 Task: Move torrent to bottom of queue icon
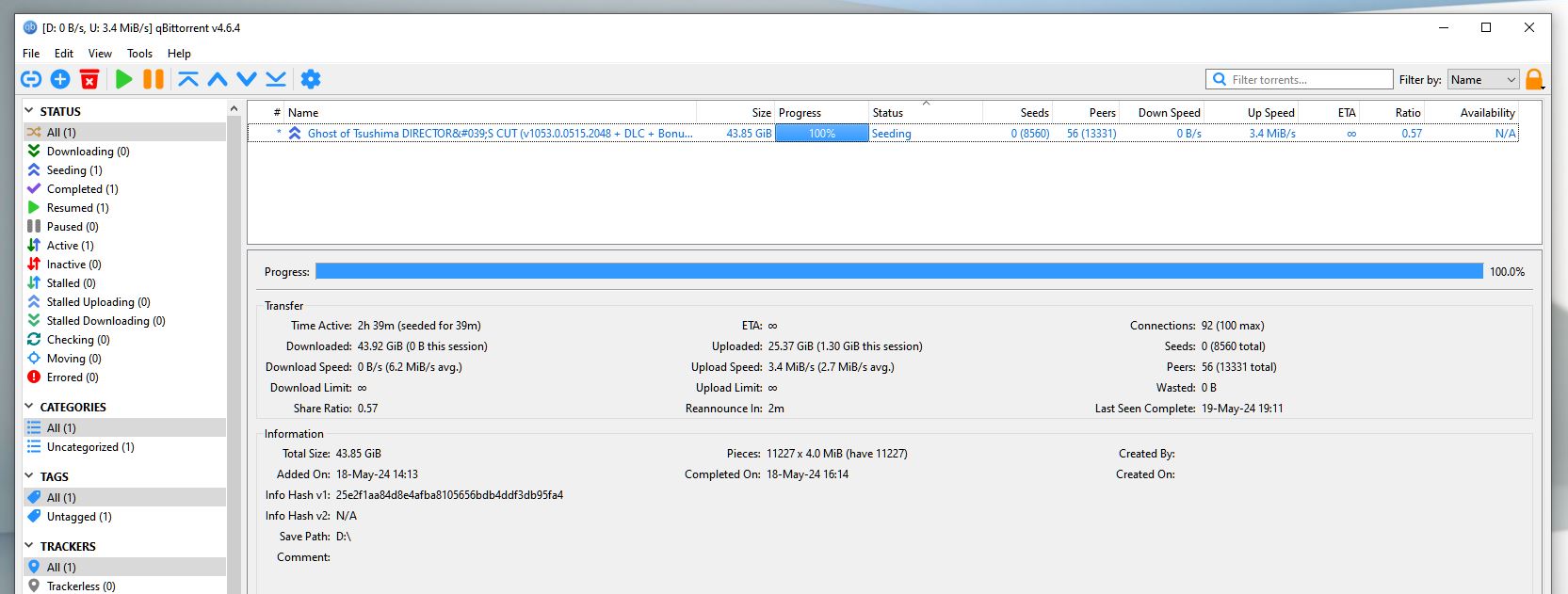coord(276,80)
